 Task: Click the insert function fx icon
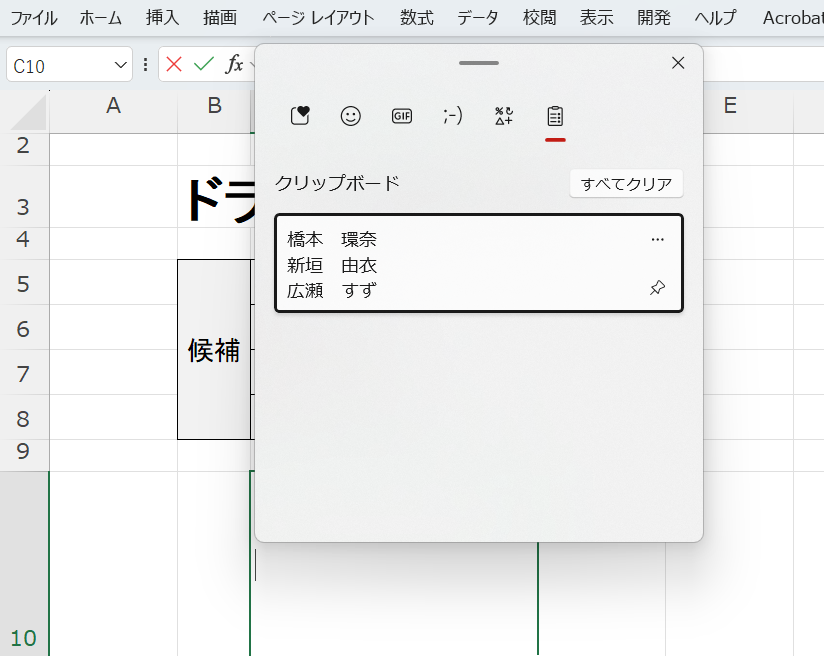[x=234, y=65]
